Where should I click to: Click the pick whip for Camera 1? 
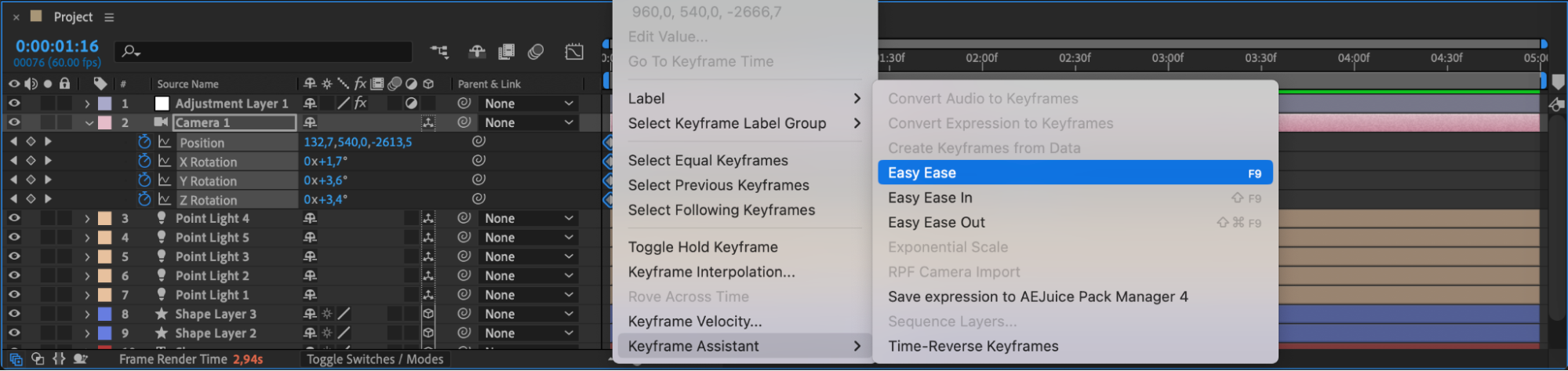click(x=464, y=122)
